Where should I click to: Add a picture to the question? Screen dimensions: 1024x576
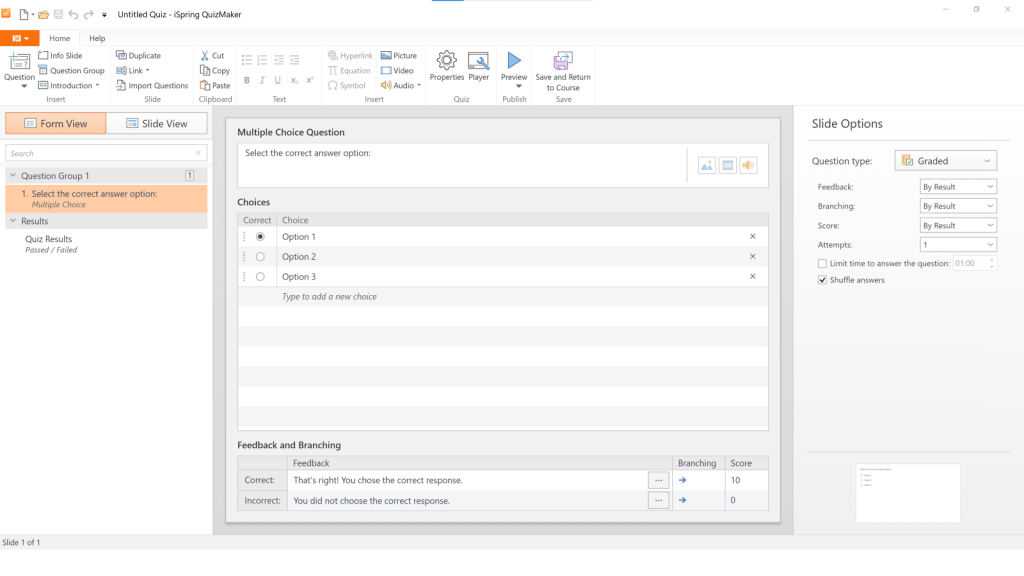pyautogui.click(x=397, y=55)
